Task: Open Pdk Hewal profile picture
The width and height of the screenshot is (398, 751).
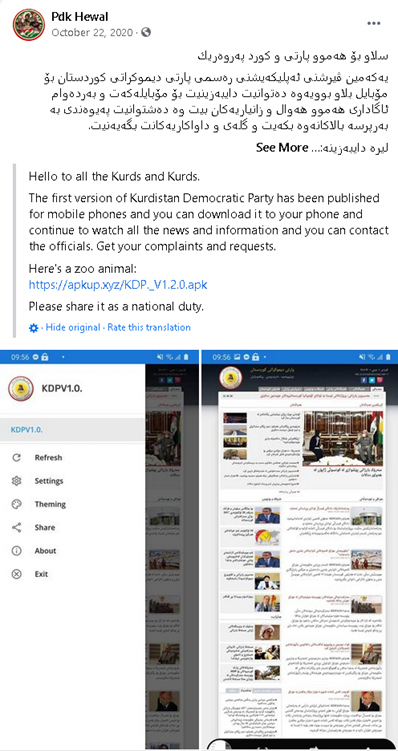Action: point(29,24)
